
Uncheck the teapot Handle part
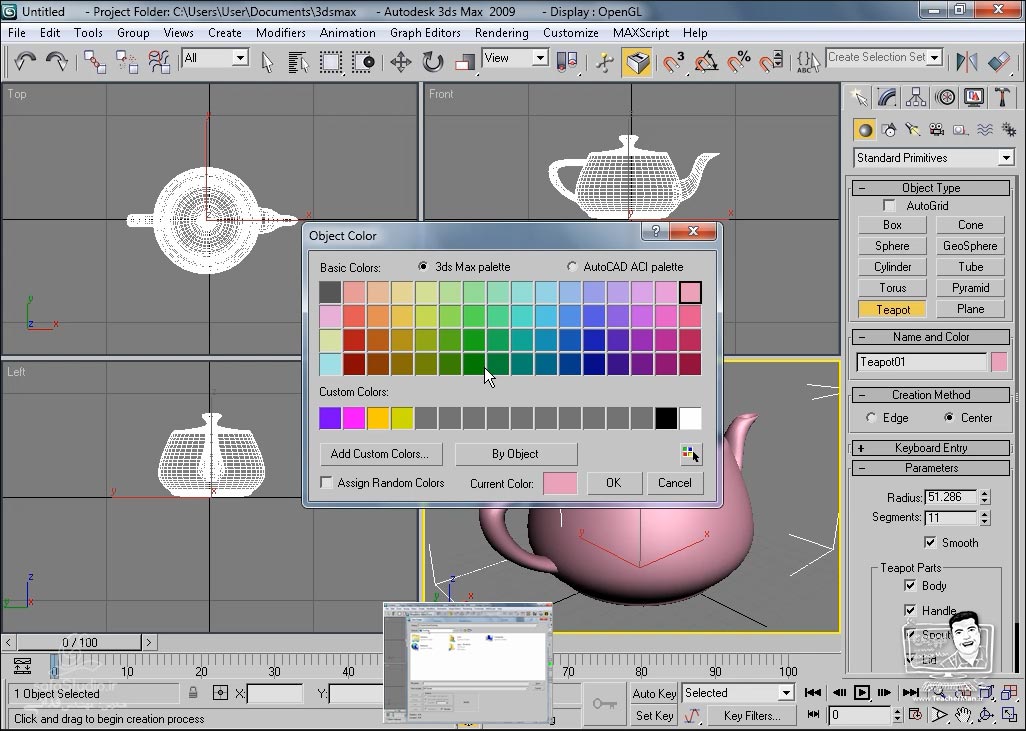click(910, 610)
